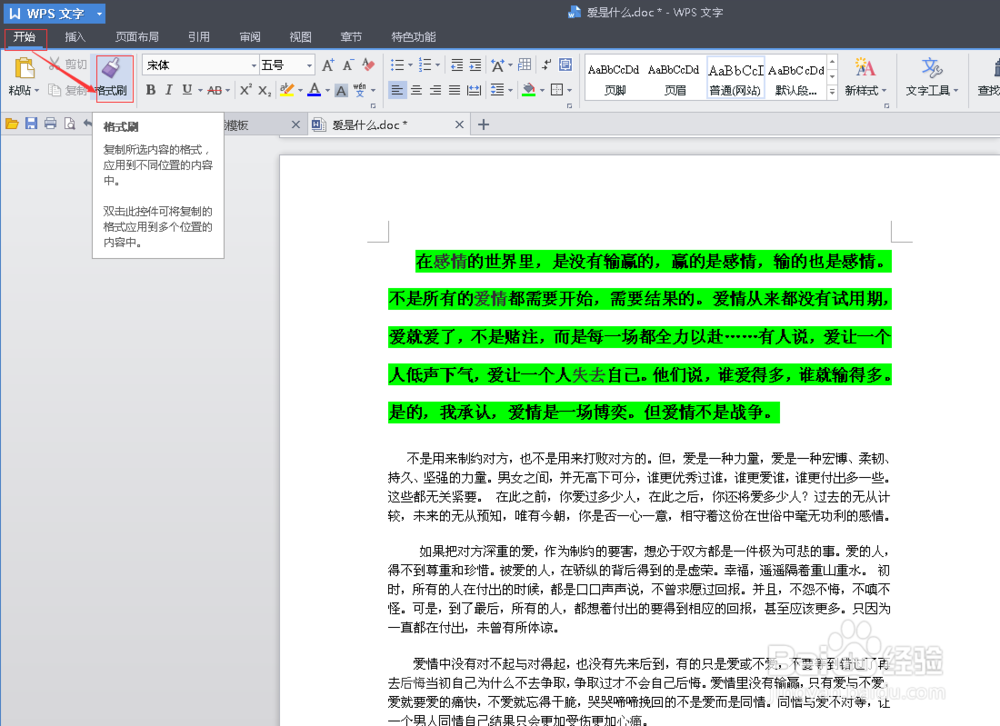Open the 页面布局 ribbon tab
Image resolution: width=1000 pixels, height=726 pixels.
click(137, 36)
